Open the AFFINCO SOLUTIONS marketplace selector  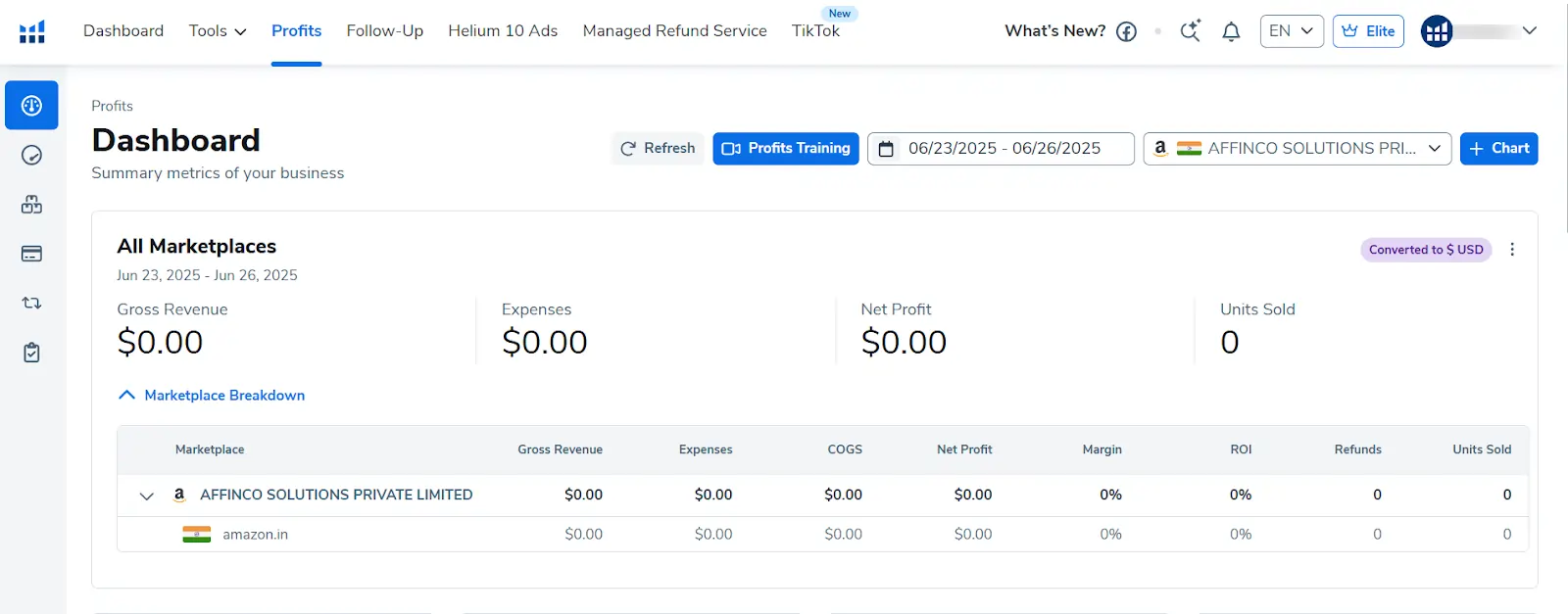[x=1298, y=149]
